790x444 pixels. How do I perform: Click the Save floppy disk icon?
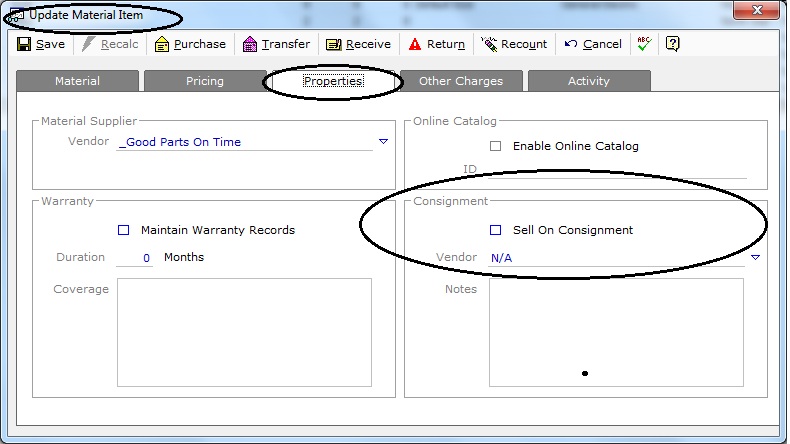pos(25,44)
